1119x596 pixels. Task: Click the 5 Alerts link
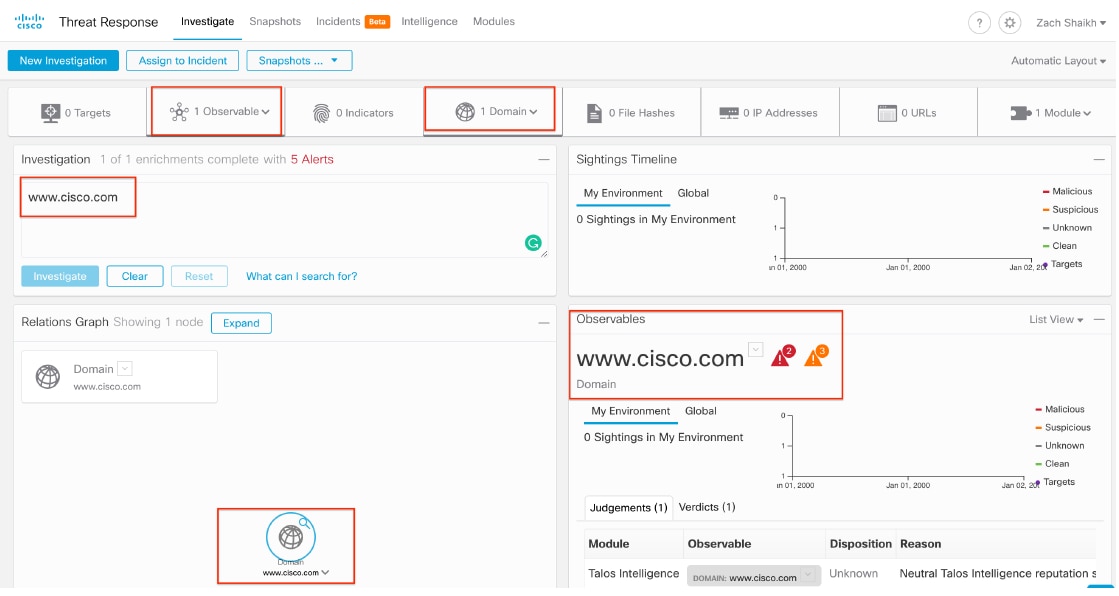tap(312, 160)
